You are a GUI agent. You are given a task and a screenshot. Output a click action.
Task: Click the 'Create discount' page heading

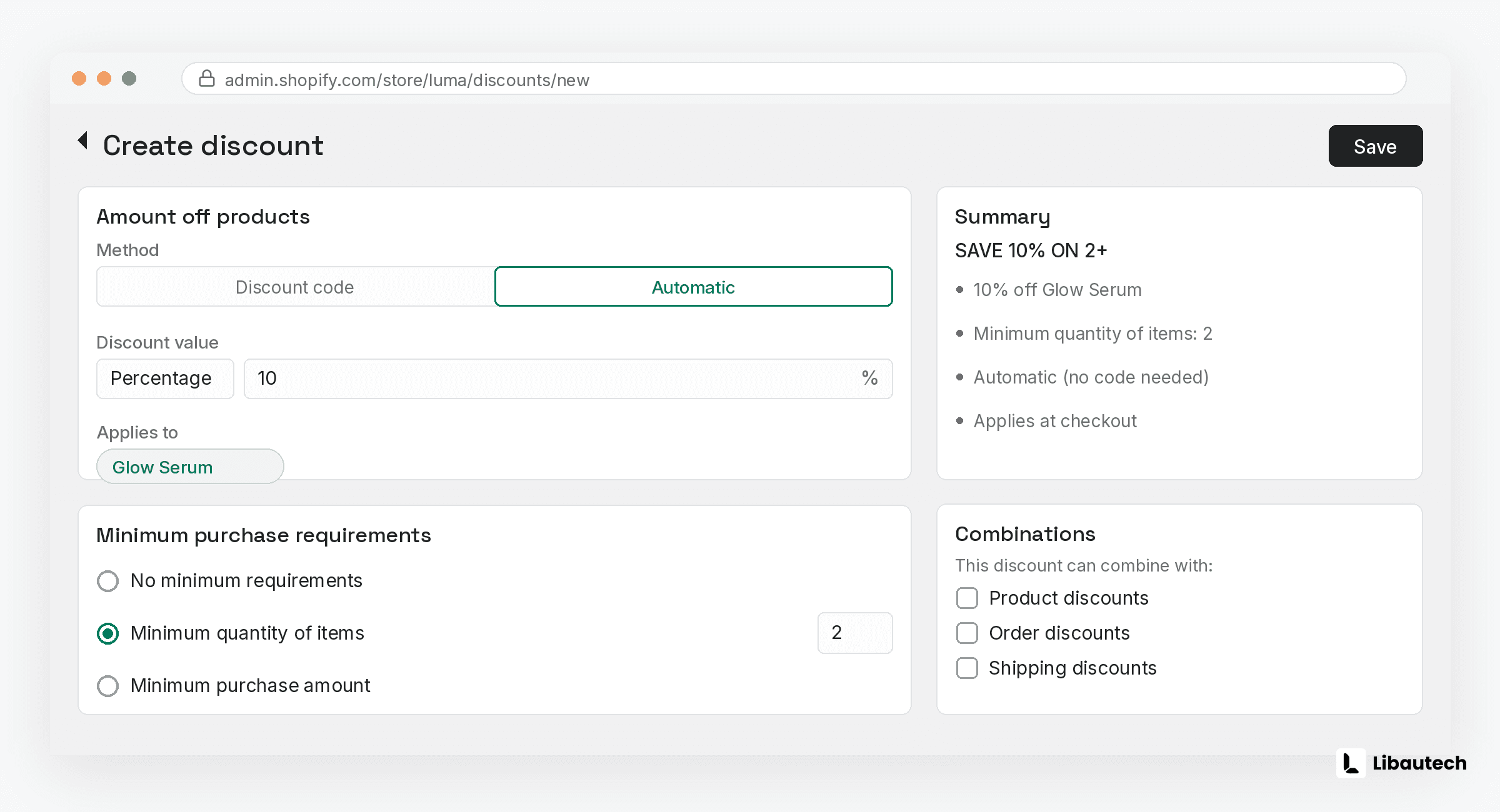(213, 146)
